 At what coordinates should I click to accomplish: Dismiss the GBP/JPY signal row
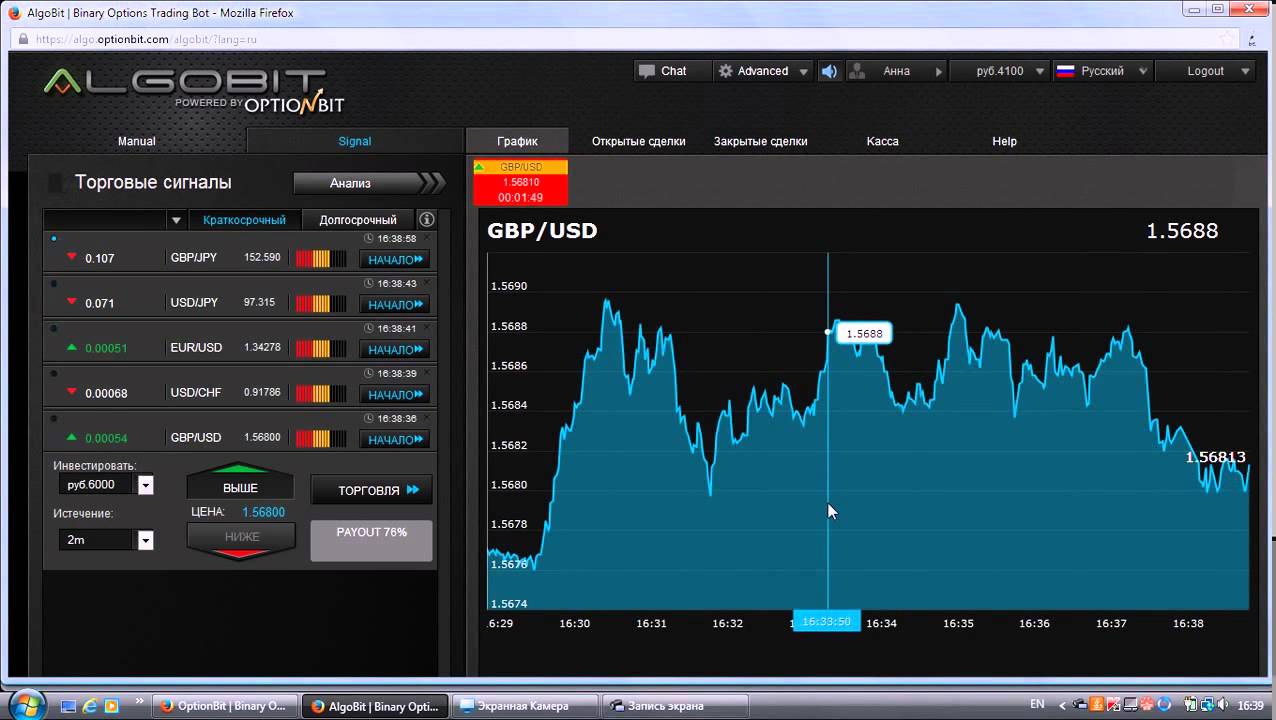pyautogui.click(x=427, y=238)
